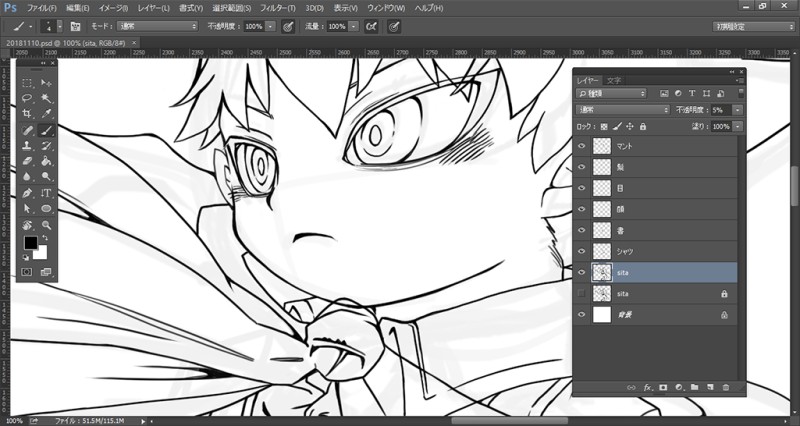Toggle Quick Mask mode
The width and height of the screenshot is (800, 426).
click(x=27, y=272)
